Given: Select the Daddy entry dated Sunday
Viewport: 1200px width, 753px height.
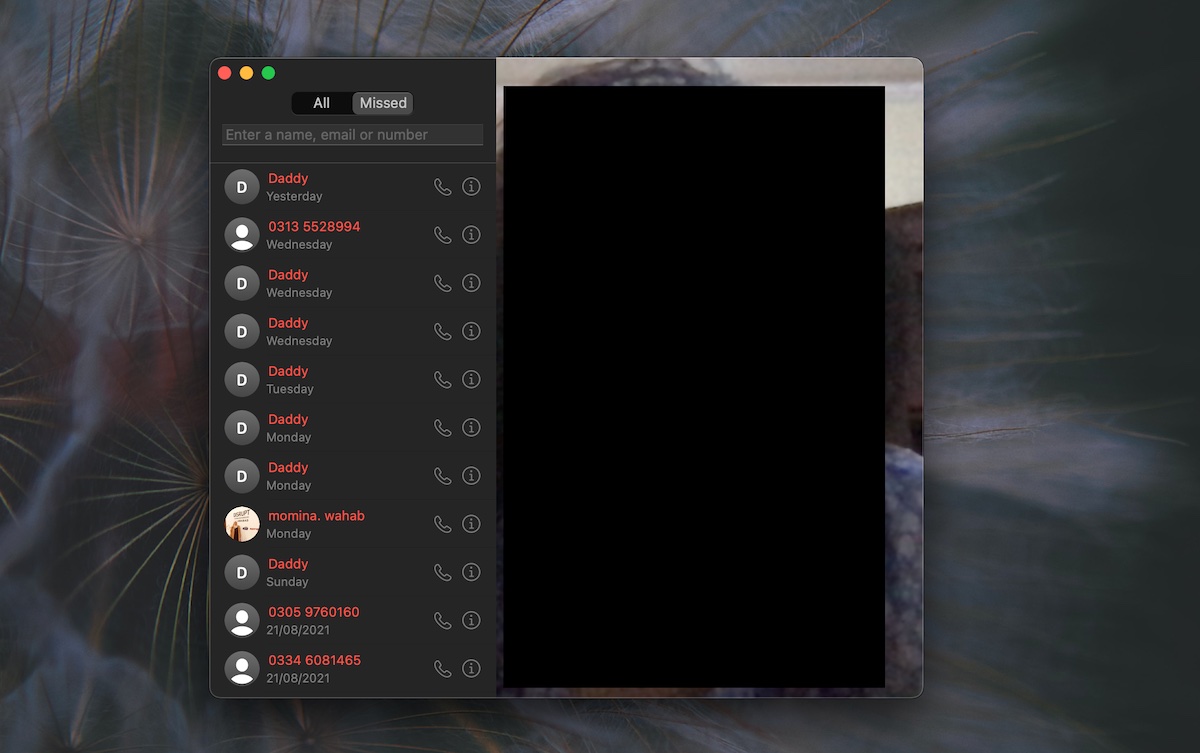Looking at the screenshot, I should (353, 572).
